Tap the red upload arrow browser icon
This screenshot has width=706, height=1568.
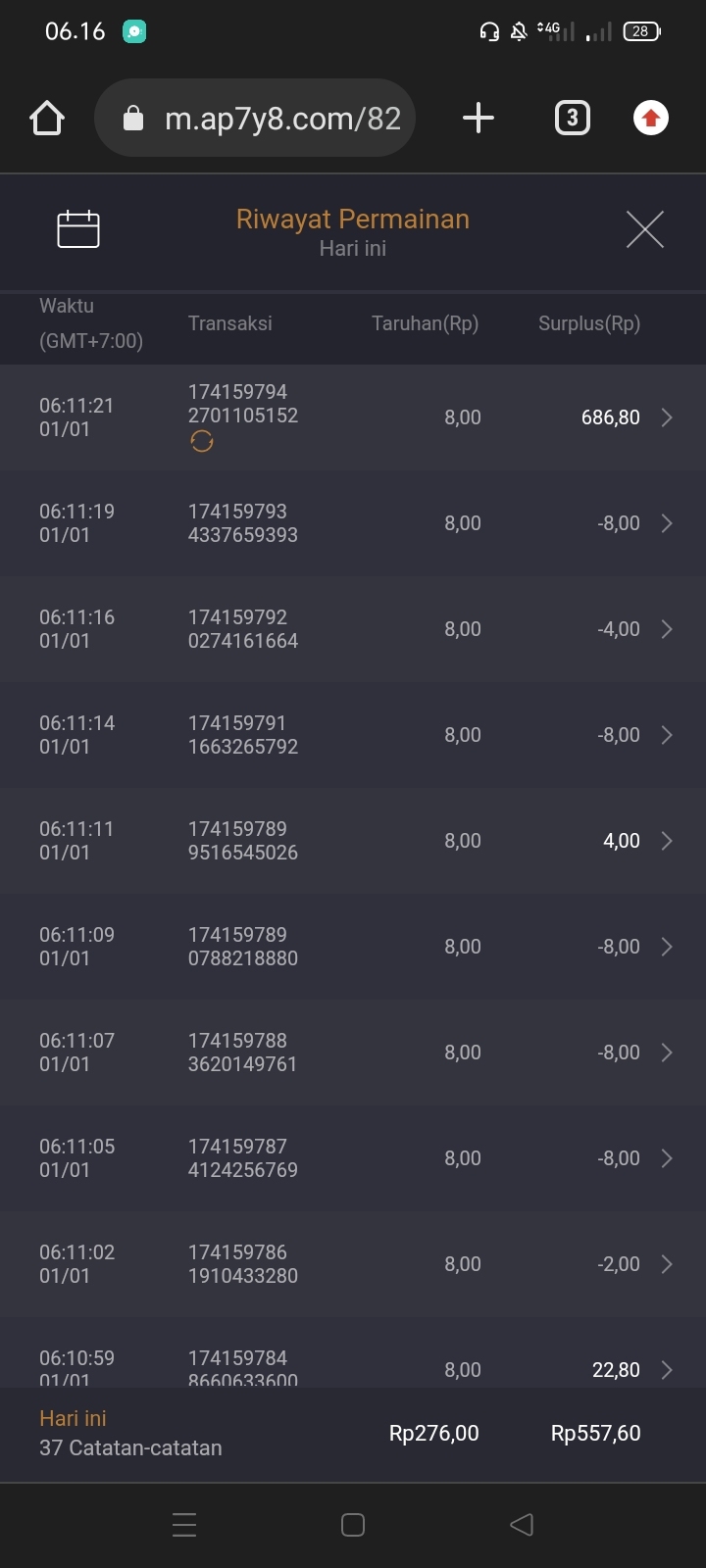pos(650,119)
